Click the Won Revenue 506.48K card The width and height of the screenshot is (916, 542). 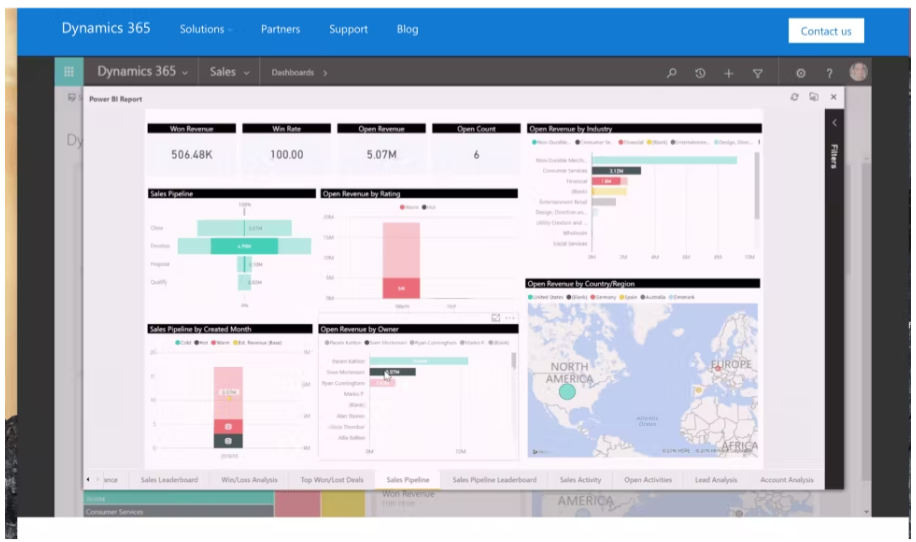point(192,150)
